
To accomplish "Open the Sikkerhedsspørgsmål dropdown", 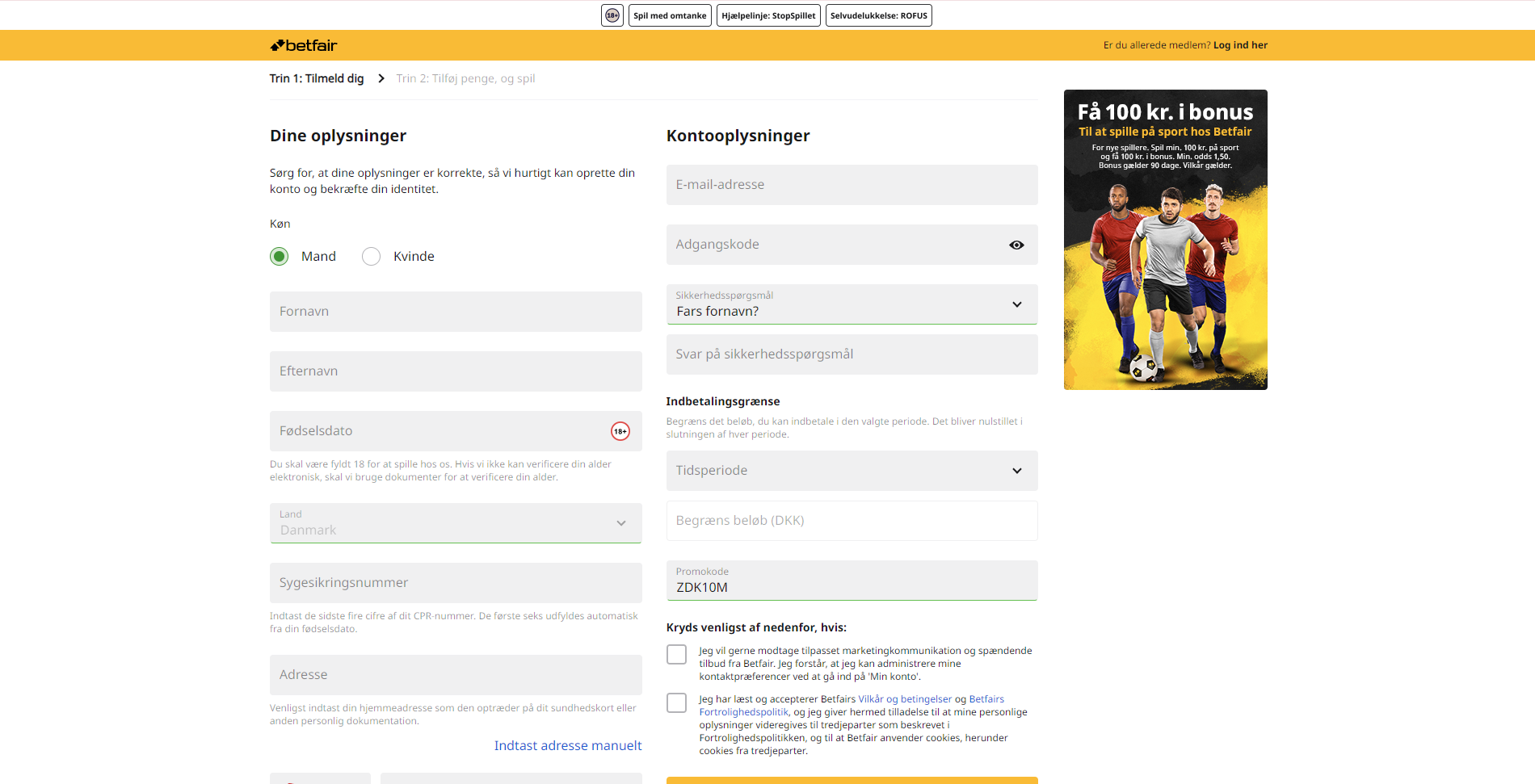I will [x=852, y=304].
